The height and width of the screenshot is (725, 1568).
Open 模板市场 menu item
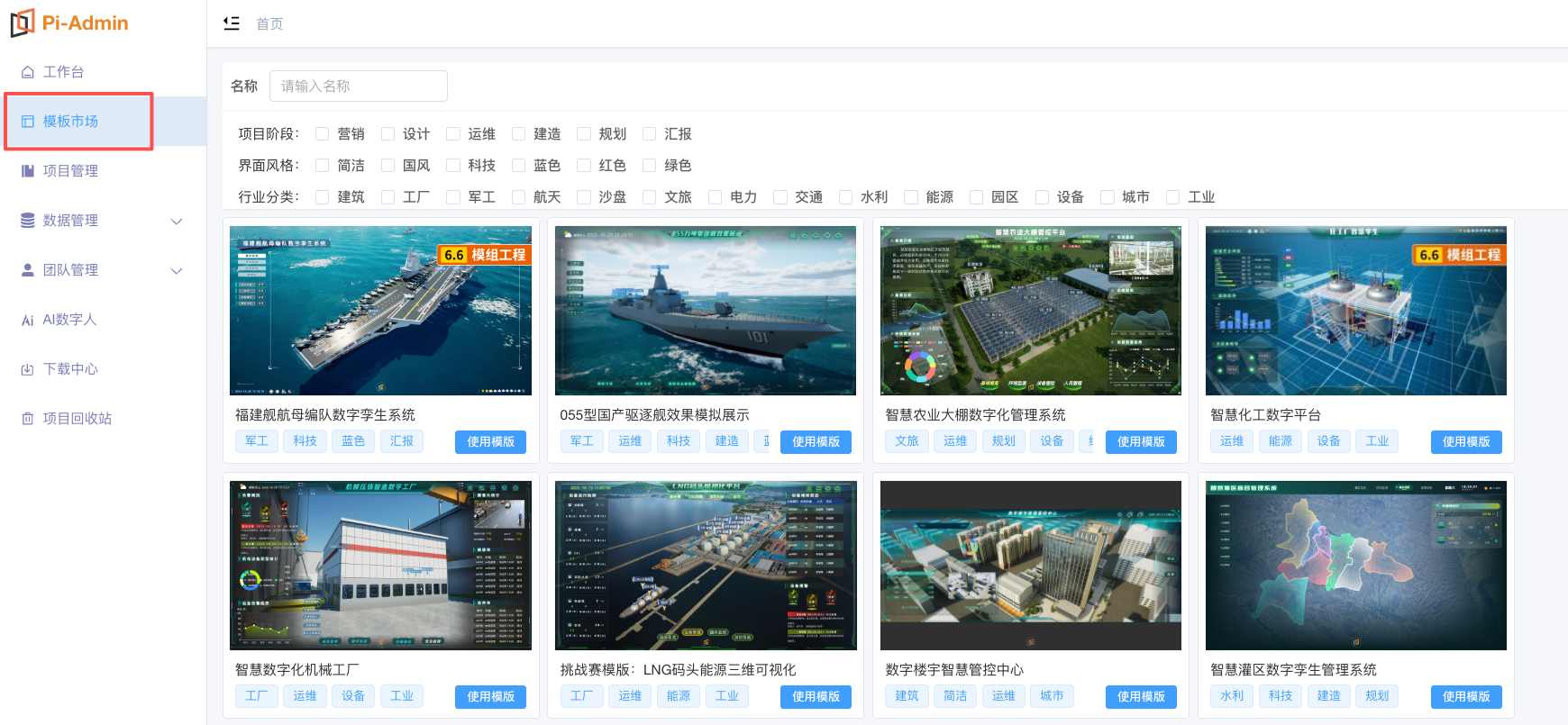click(104, 122)
